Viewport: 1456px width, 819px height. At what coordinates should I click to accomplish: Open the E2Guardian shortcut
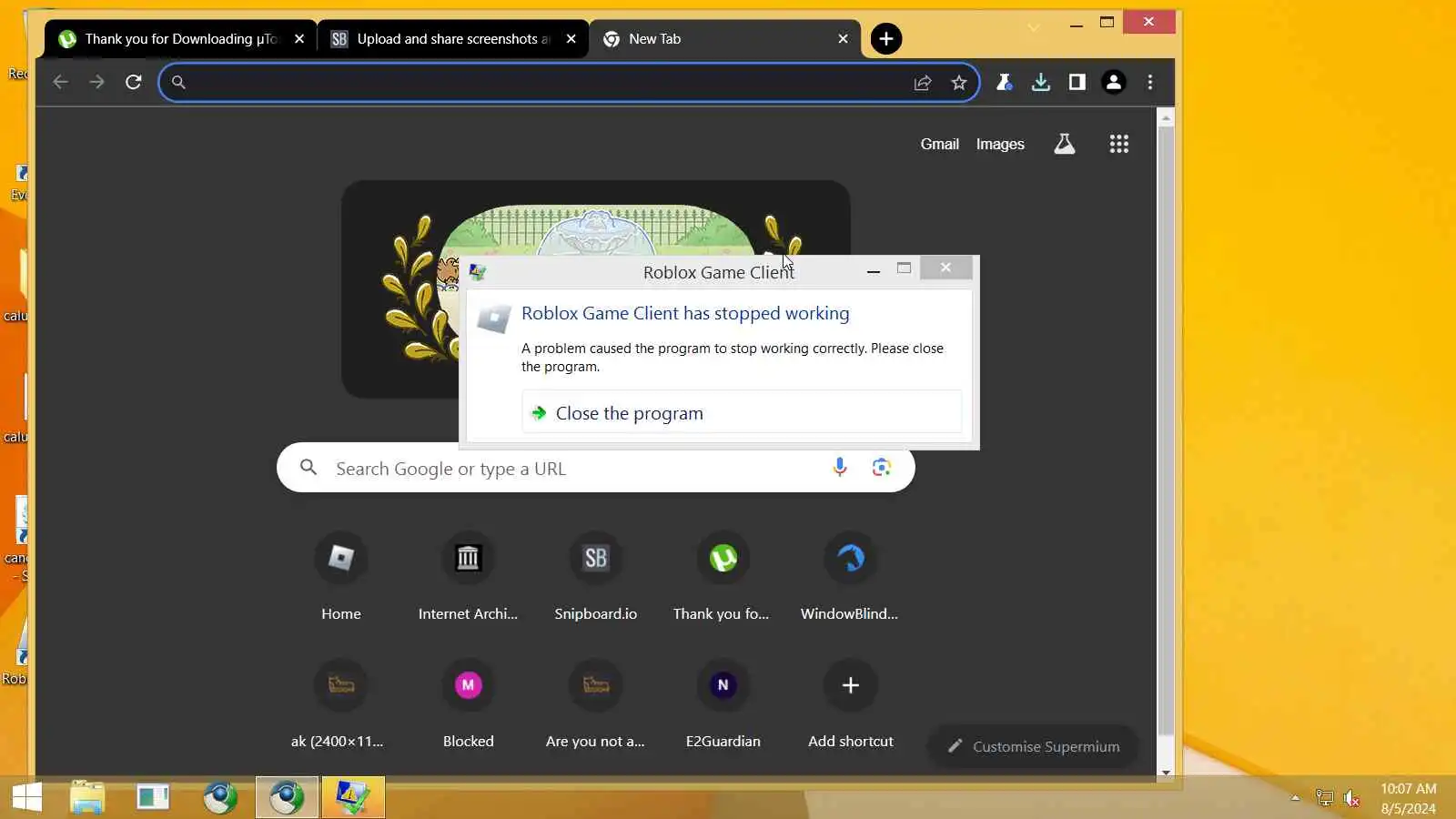[723, 703]
